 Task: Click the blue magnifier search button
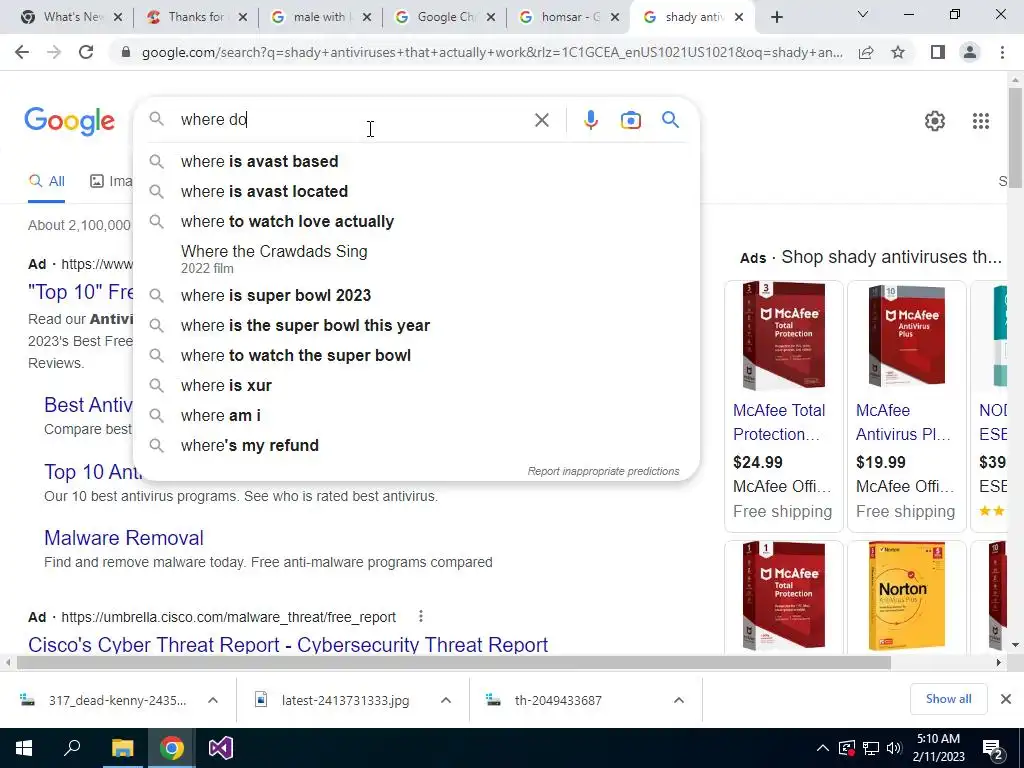pyautogui.click(x=670, y=120)
